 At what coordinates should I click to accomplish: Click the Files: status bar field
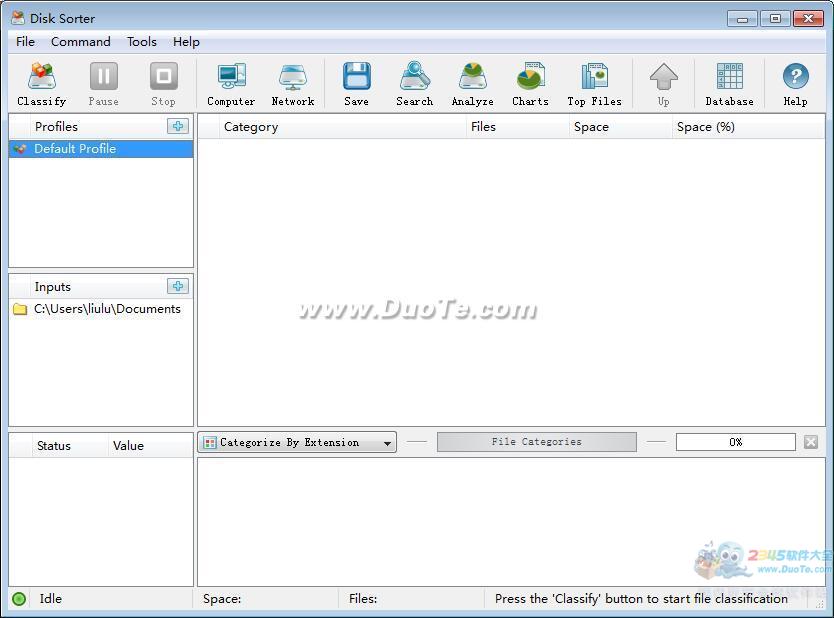click(x=412, y=599)
